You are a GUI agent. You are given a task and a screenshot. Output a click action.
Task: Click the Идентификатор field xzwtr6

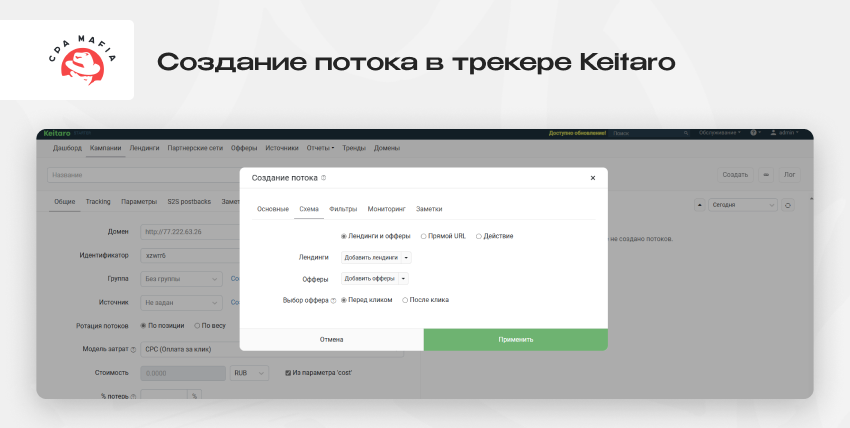(x=190, y=255)
